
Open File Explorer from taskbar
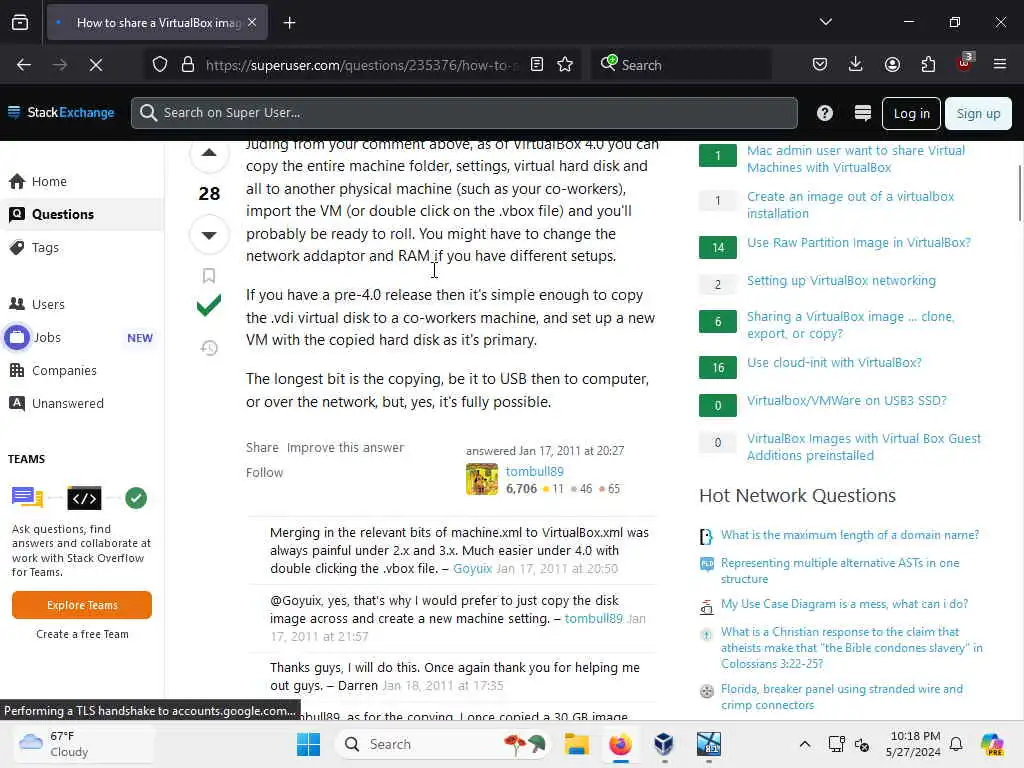pyautogui.click(x=577, y=744)
